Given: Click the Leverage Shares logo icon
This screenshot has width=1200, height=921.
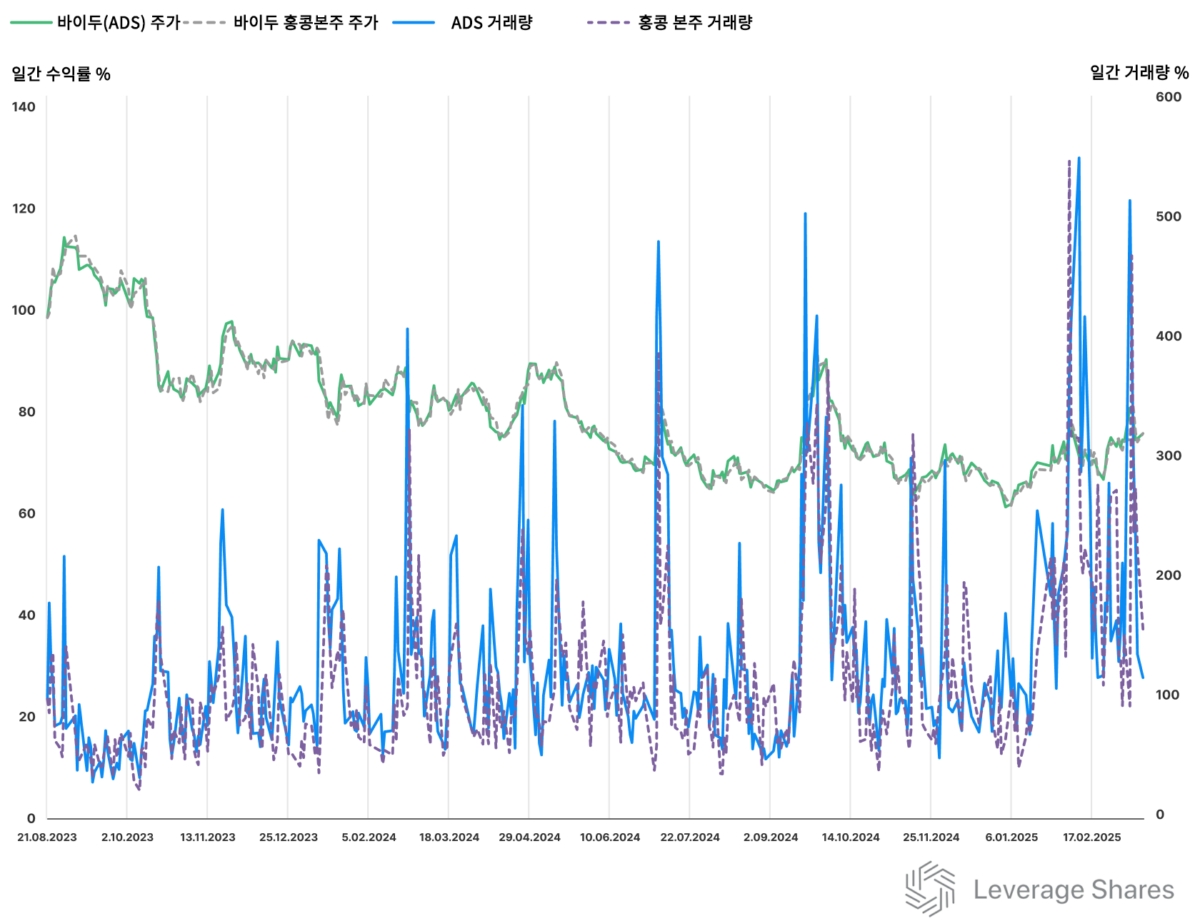Looking at the screenshot, I should point(930,888).
